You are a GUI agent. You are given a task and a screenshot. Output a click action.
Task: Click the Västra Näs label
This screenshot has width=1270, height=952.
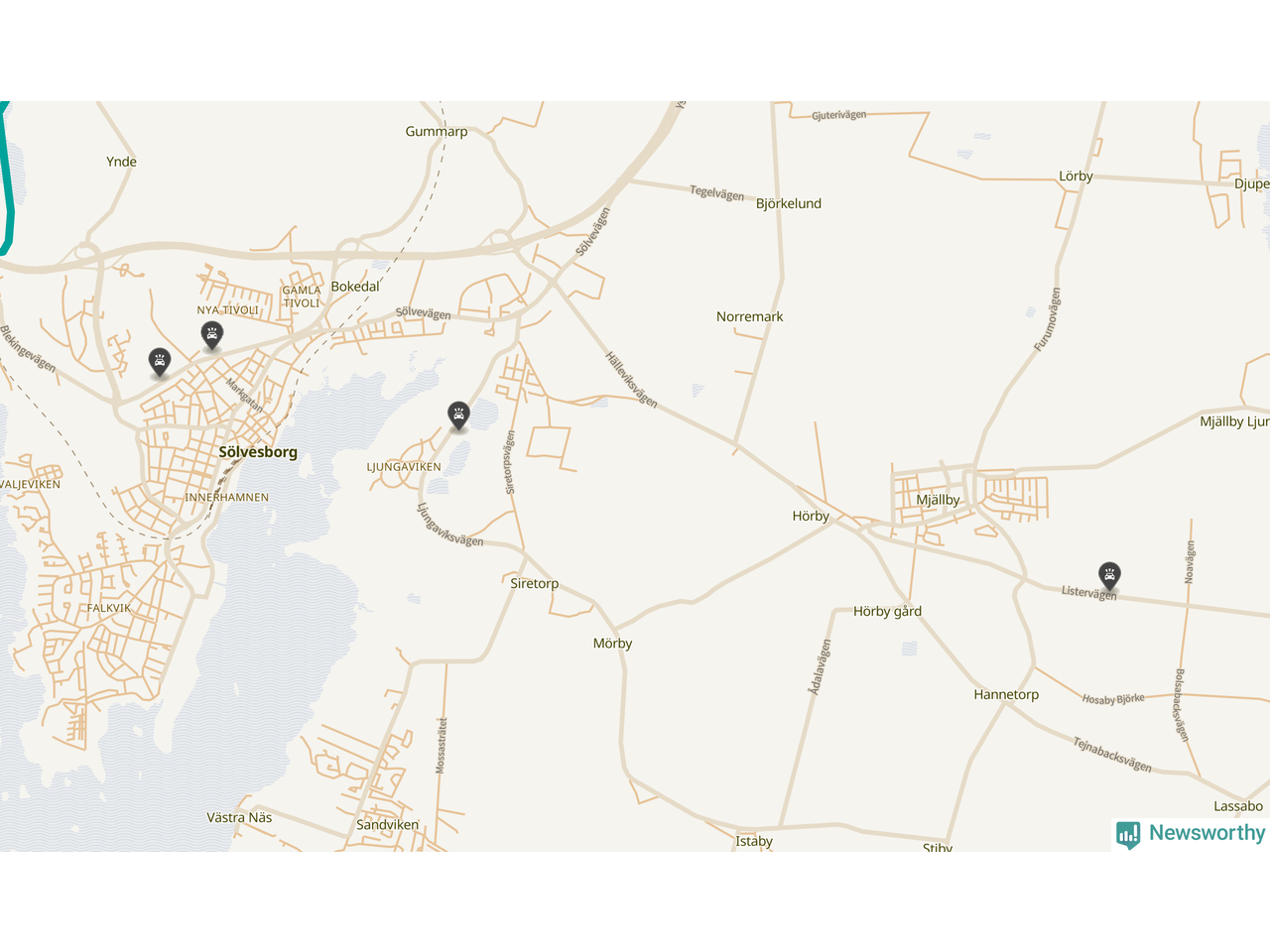coord(239,818)
